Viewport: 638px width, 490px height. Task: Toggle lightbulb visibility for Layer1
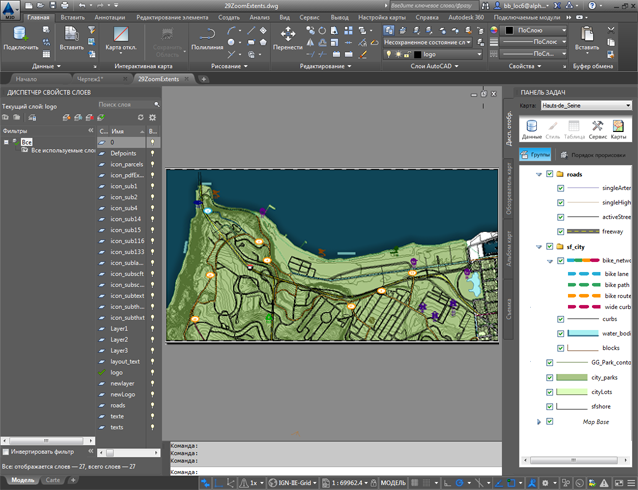tap(153, 328)
